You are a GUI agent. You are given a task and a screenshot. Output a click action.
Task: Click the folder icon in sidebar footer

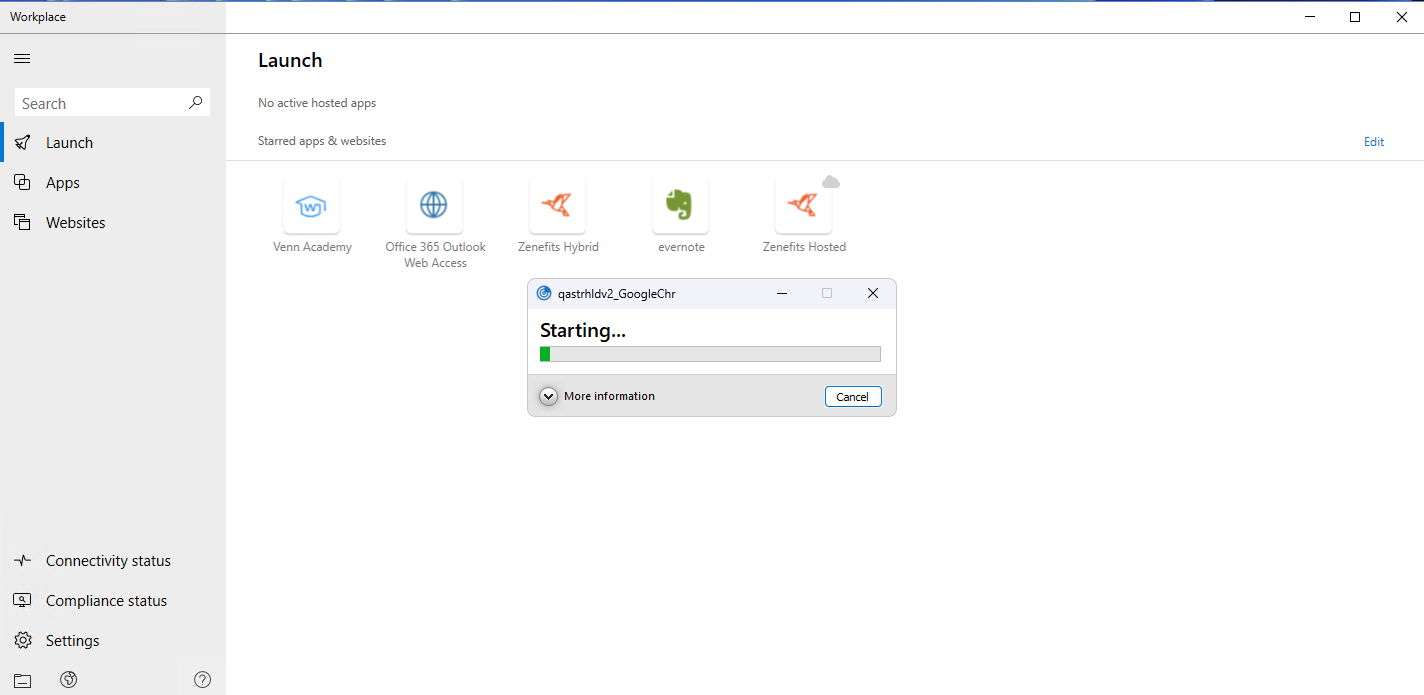coord(22,681)
